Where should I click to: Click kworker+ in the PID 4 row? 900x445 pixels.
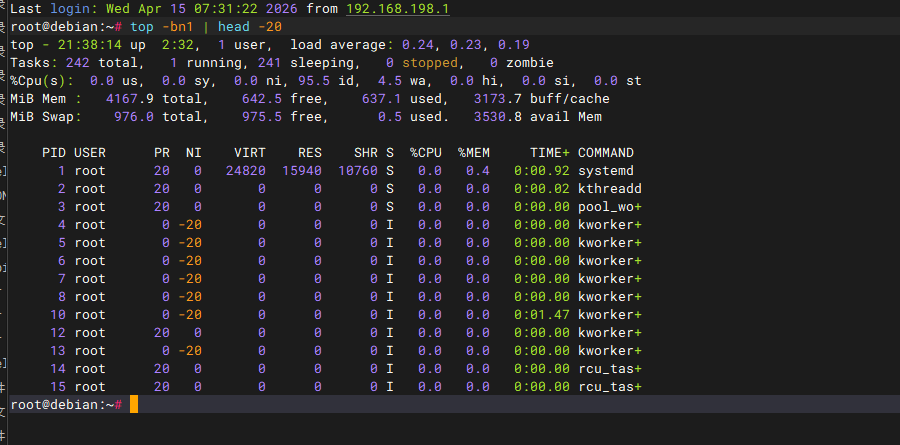pyautogui.click(x=610, y=225)
